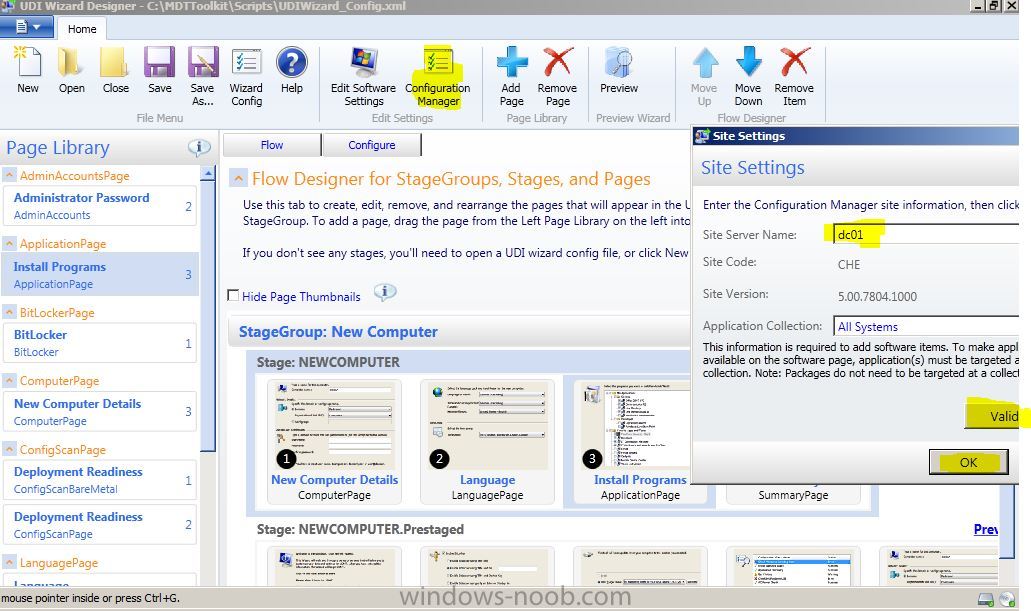The width and height of the screenshot is (1031, 611).
Task: Select Deployment Readiness ConfigScanBareMetal item
Action: pos(100,480)
